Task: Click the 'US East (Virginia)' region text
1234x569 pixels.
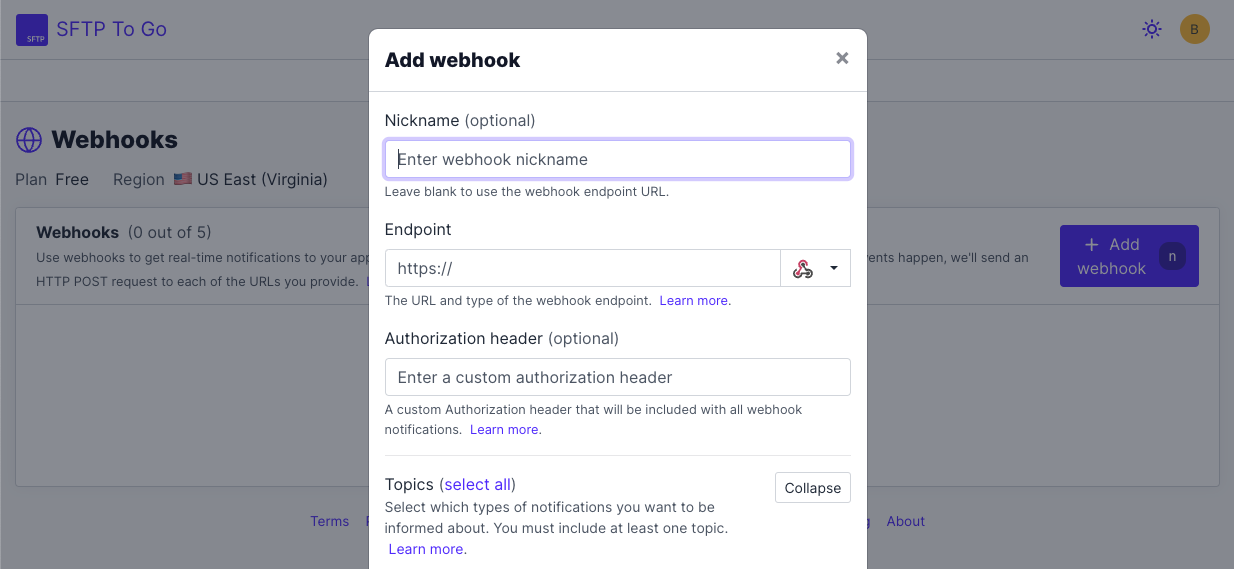Action: (262, 179)
